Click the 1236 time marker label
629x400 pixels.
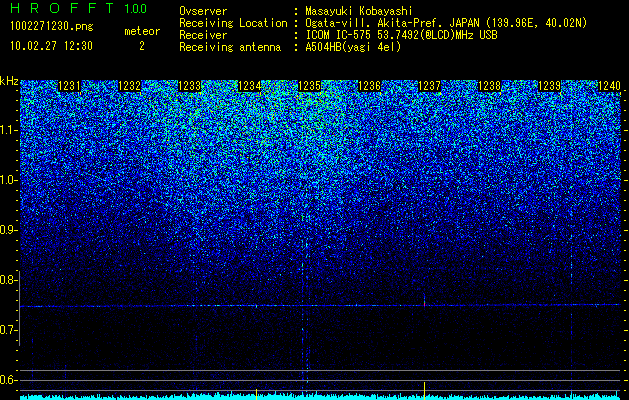tap(369, 86)
